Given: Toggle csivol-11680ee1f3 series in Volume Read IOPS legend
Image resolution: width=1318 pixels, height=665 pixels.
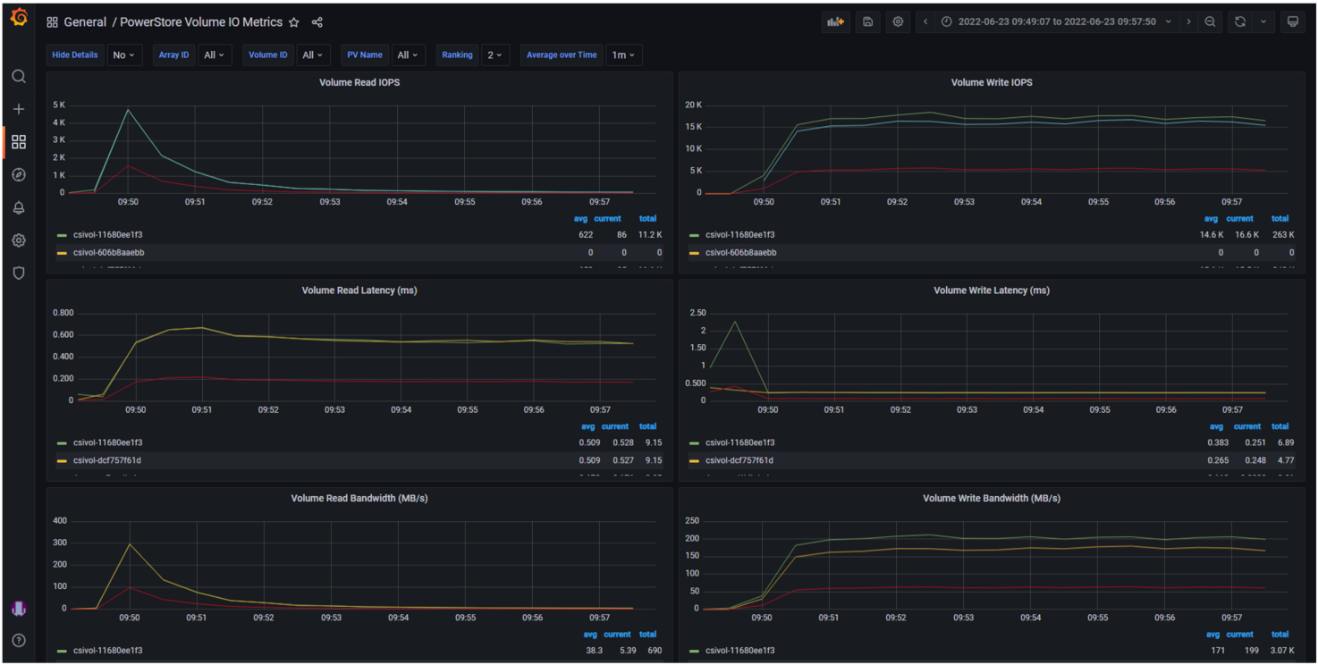Looking at the screenshot, I should (110, 235).
